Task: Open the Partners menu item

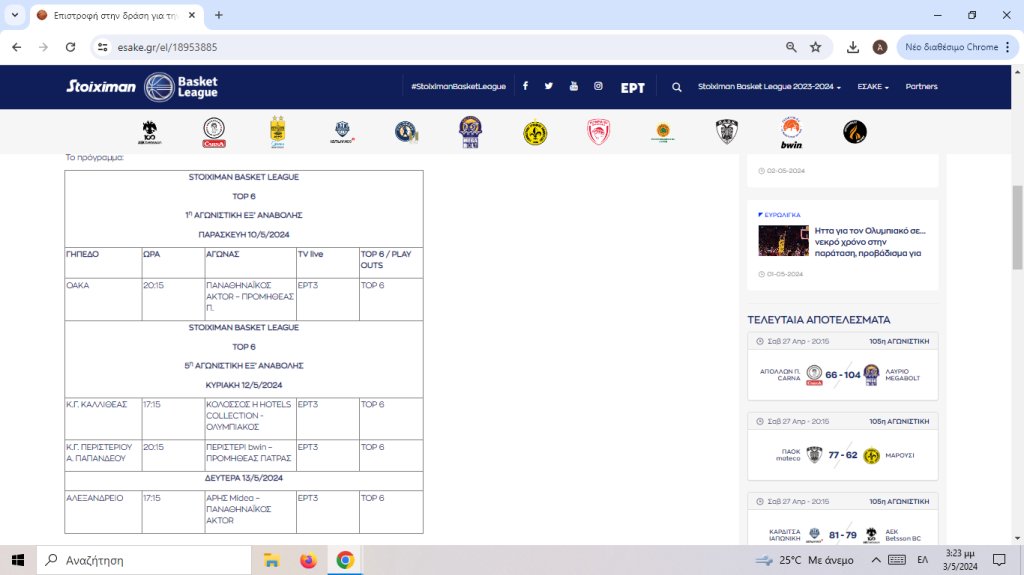Action: 921,87
